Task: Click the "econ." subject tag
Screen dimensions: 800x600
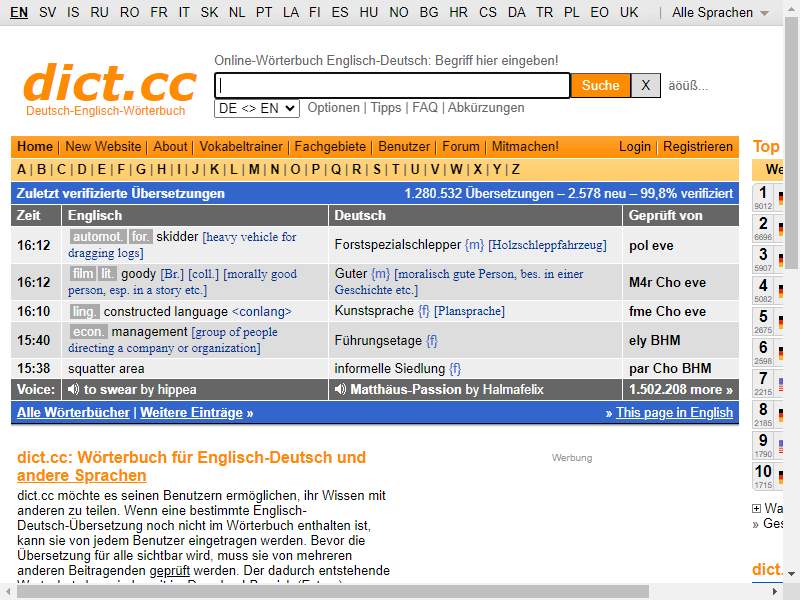Action: point(88,332)
